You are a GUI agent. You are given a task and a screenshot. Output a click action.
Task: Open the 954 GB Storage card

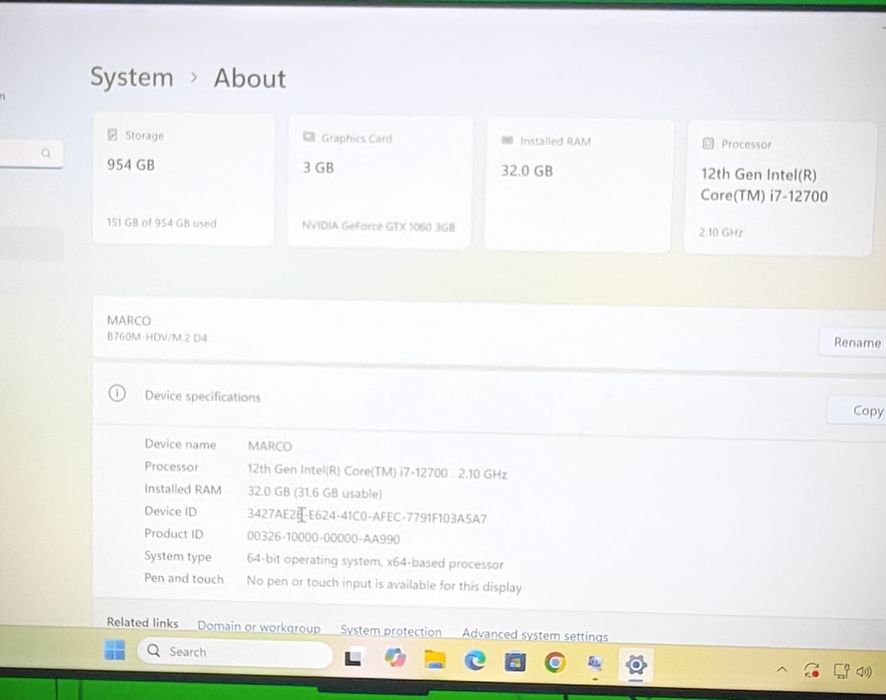183,179
